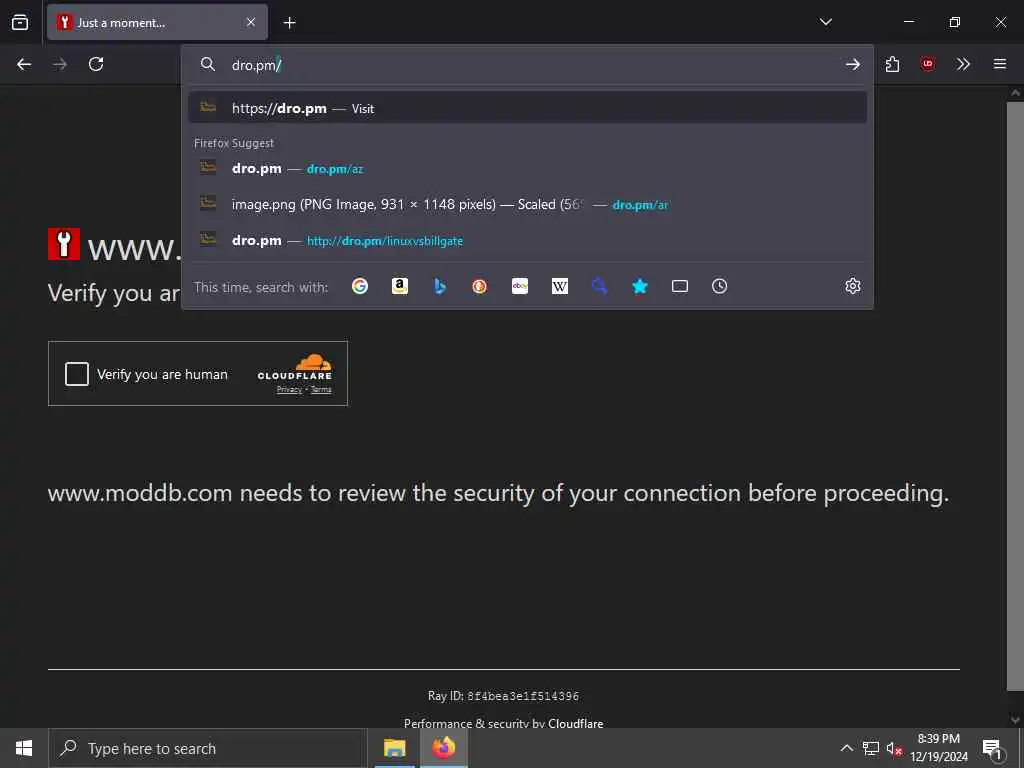
Task: Select the dro.pm/linuxvsbillgate suggestion
Action: [x=528, y=240]
